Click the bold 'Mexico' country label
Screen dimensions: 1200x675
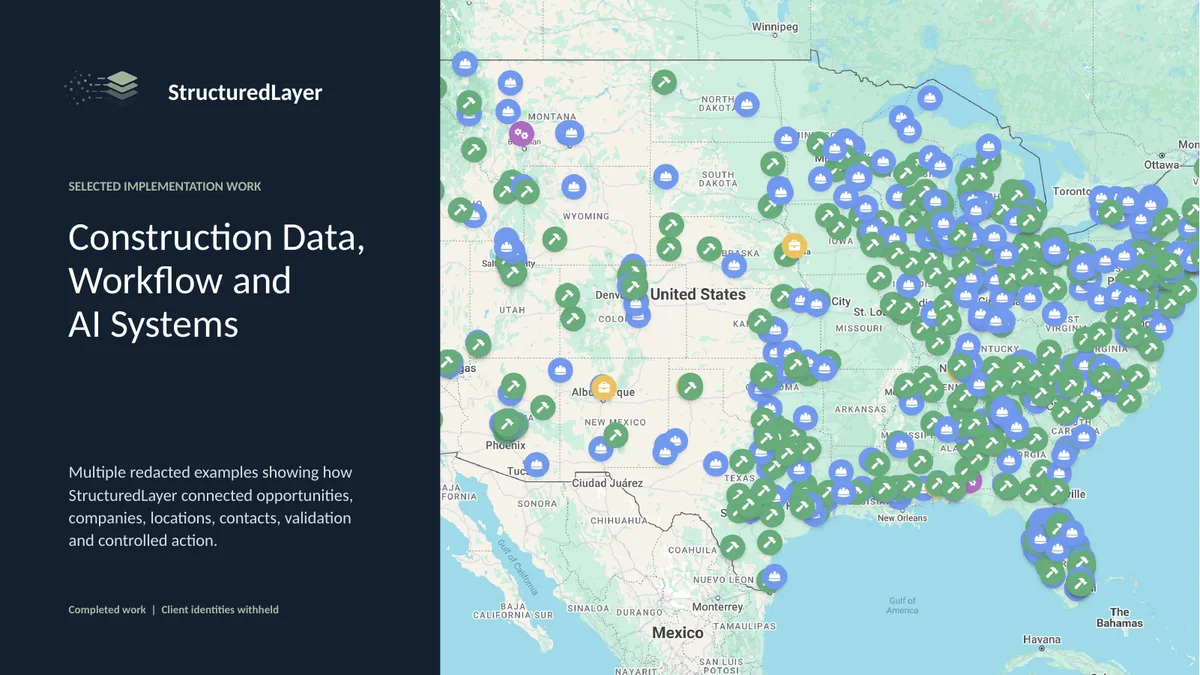(x=677, y=633)
